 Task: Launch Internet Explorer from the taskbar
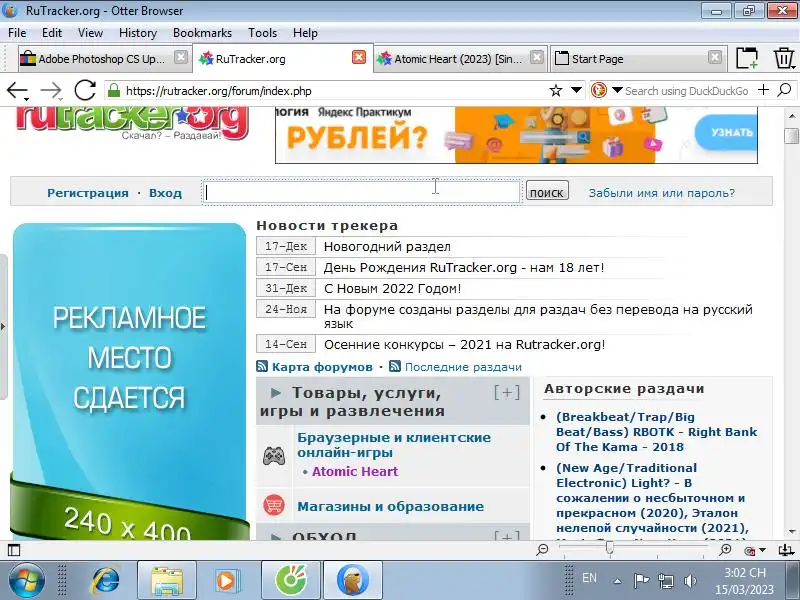click(x=105, y=581)
